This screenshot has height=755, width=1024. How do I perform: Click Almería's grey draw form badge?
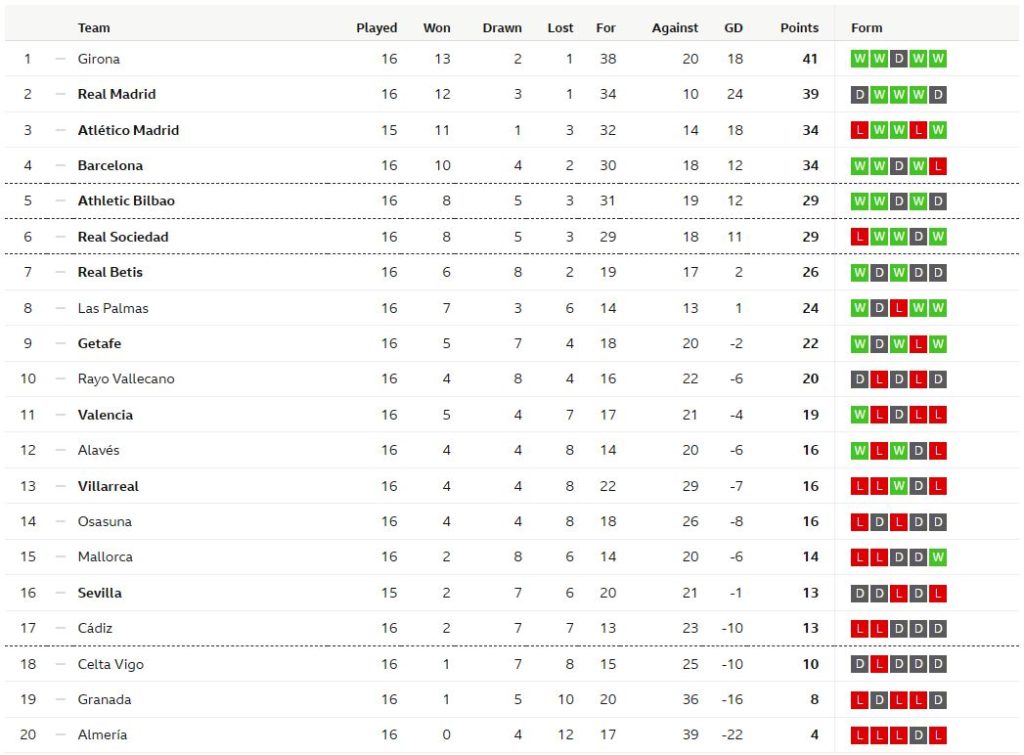pos(918,735)
